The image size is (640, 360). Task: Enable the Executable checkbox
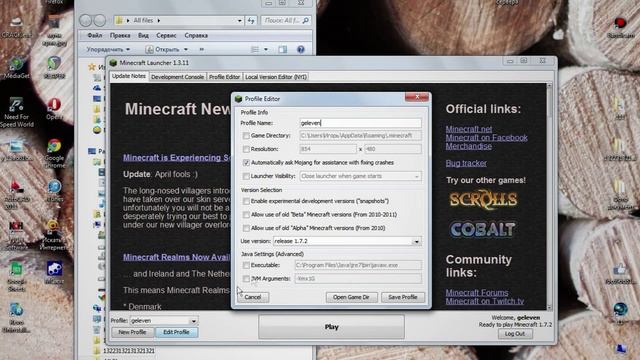(x=246, y=265)
